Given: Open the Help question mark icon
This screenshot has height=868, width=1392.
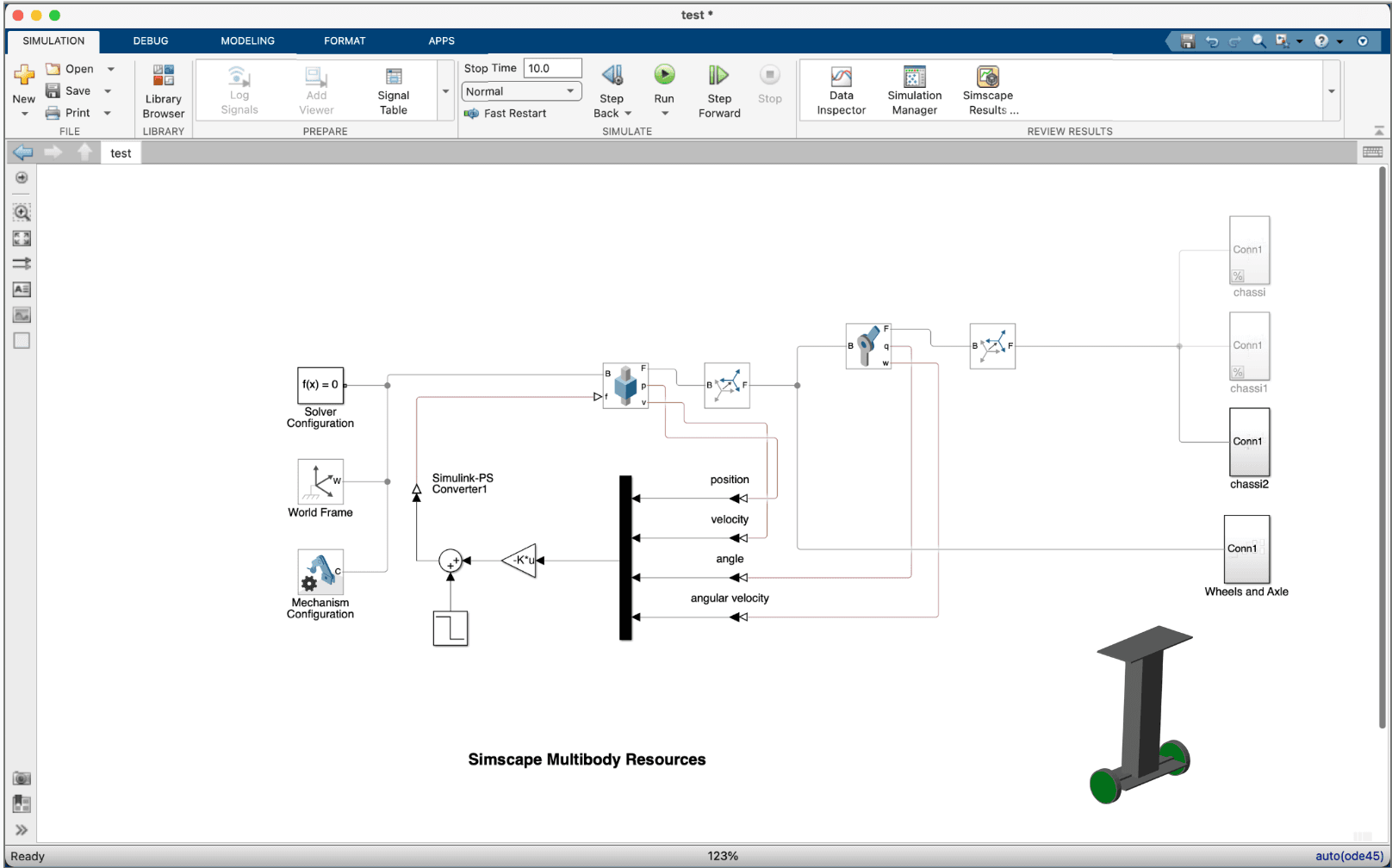Looking at the screenshot, I should point(1321,40).
